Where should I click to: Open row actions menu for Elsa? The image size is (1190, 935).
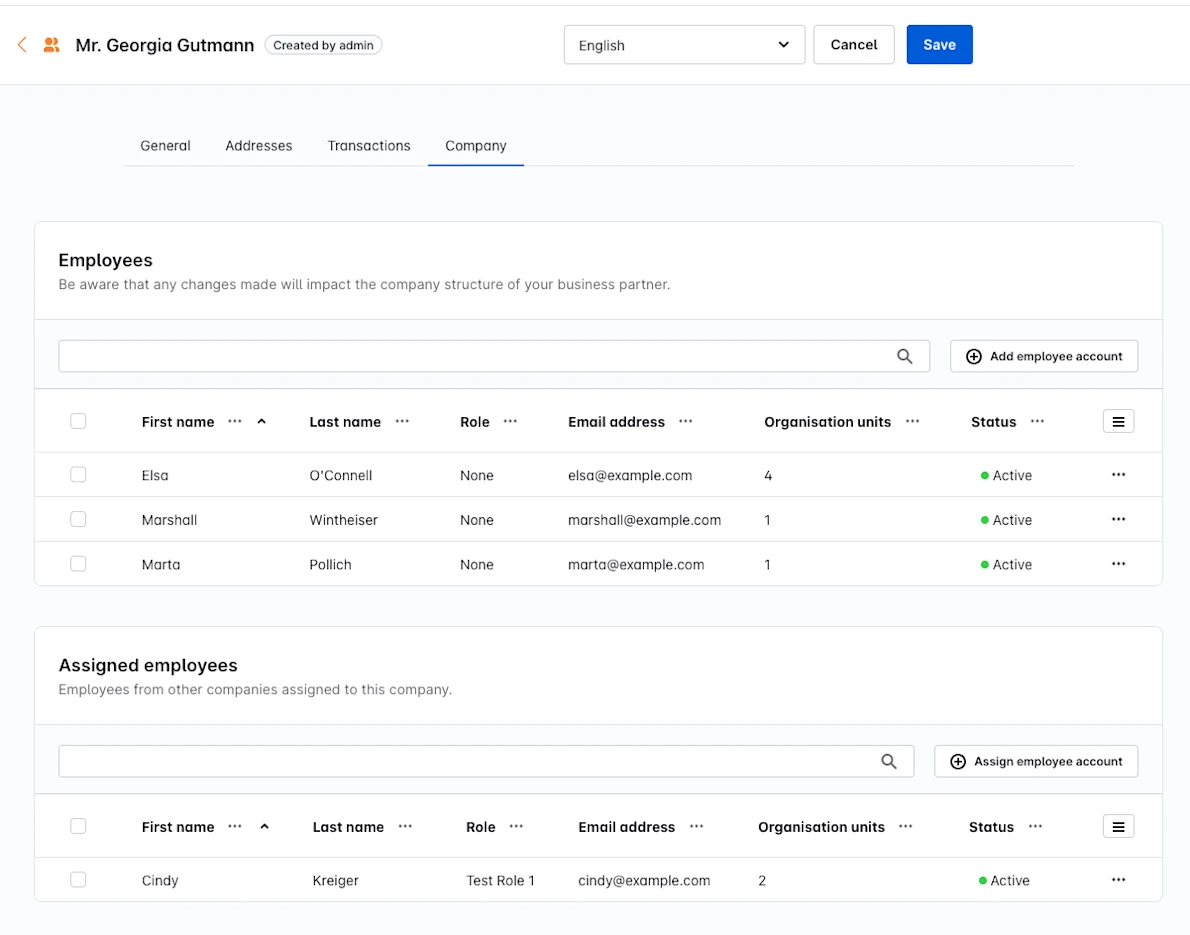point(1119,475)
